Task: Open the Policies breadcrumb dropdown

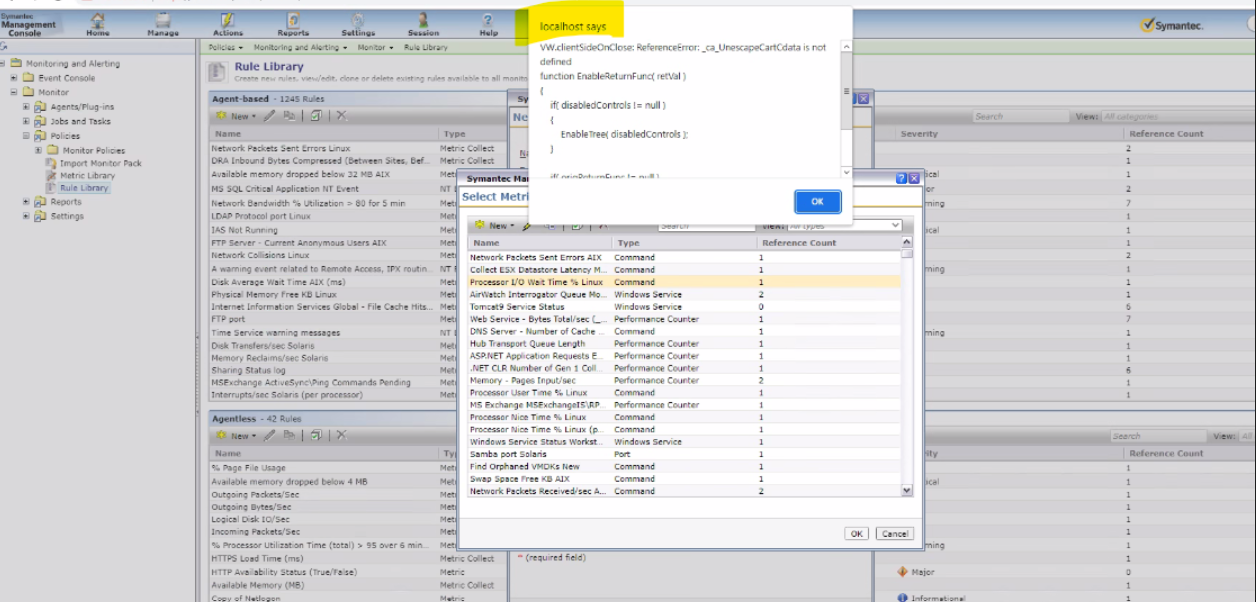Action: 225,47
